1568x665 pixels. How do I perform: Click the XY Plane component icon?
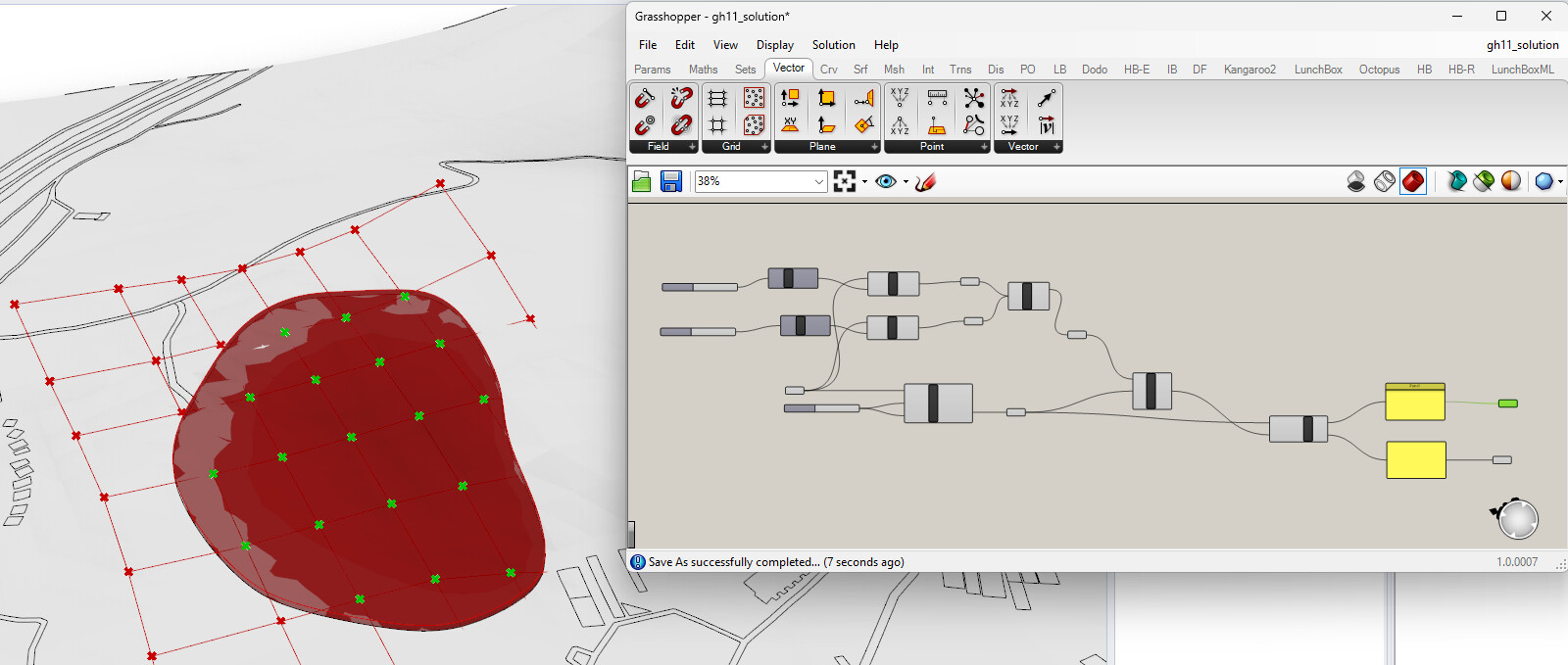(x=790, y=124)
